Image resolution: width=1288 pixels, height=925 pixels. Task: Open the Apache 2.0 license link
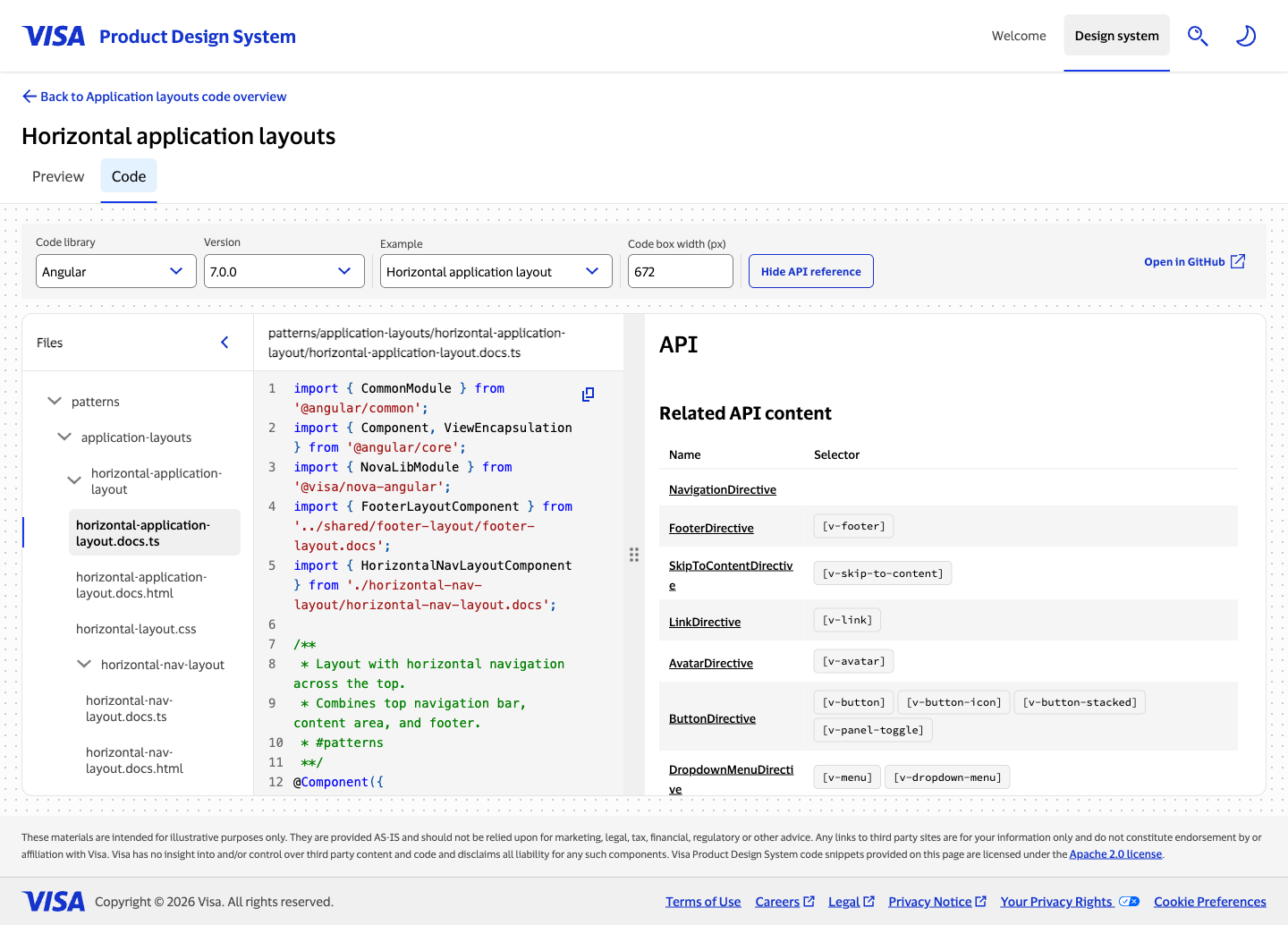[1115, 854]
